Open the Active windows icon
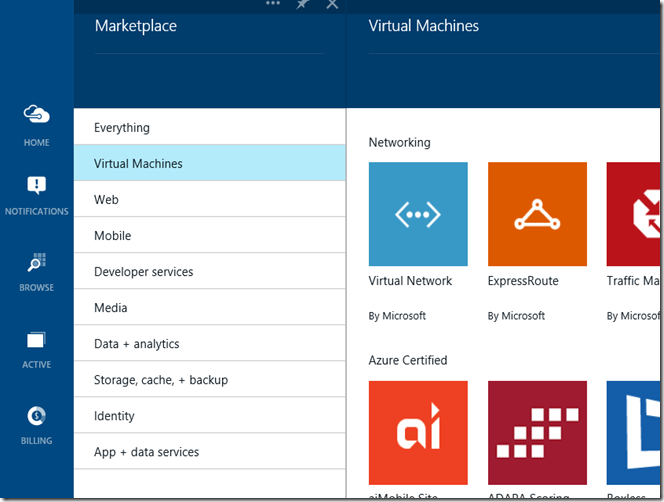Viewport: 664px width, 502px height. click(x=37, y=341)
